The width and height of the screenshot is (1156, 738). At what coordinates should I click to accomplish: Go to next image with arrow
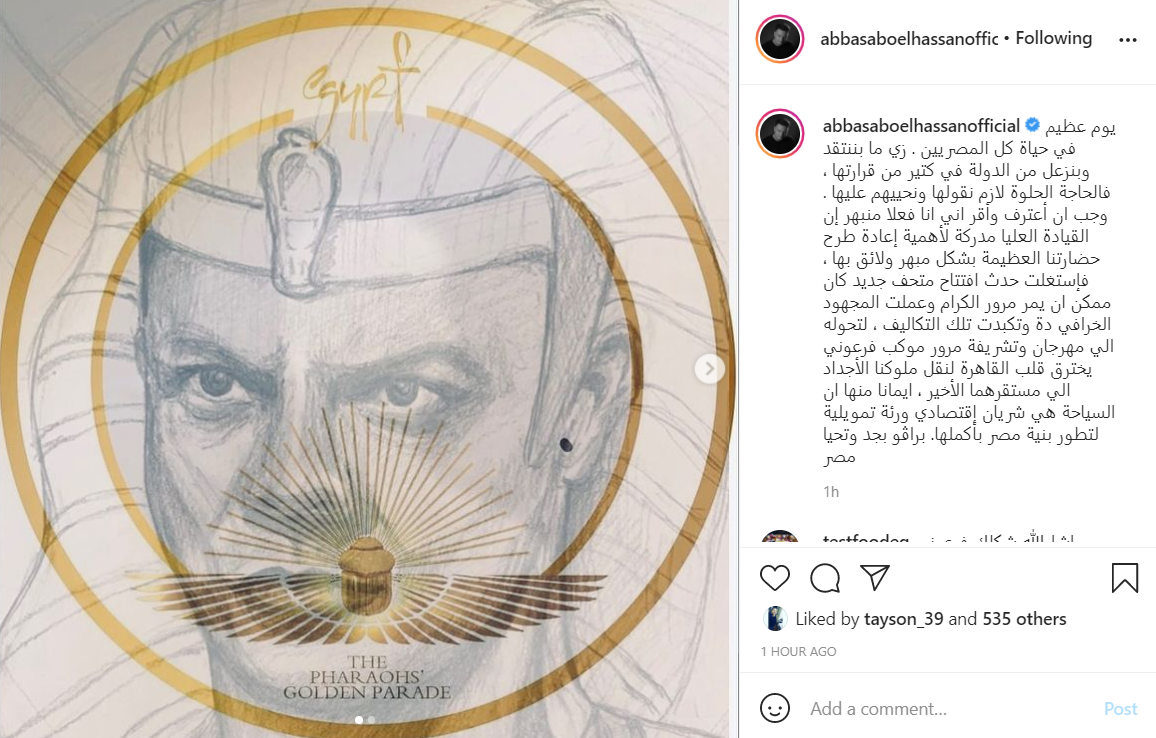pos(709,369)
